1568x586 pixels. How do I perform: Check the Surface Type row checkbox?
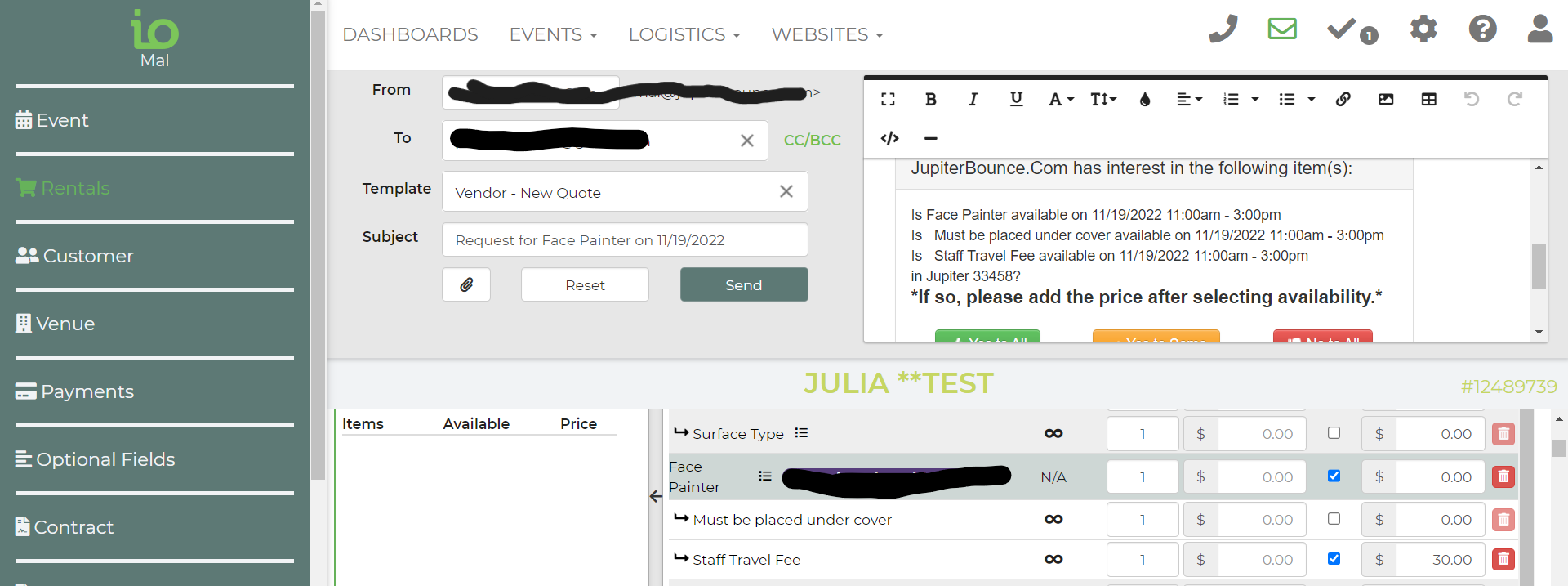pyautogui.click(x=1334, y=433)
